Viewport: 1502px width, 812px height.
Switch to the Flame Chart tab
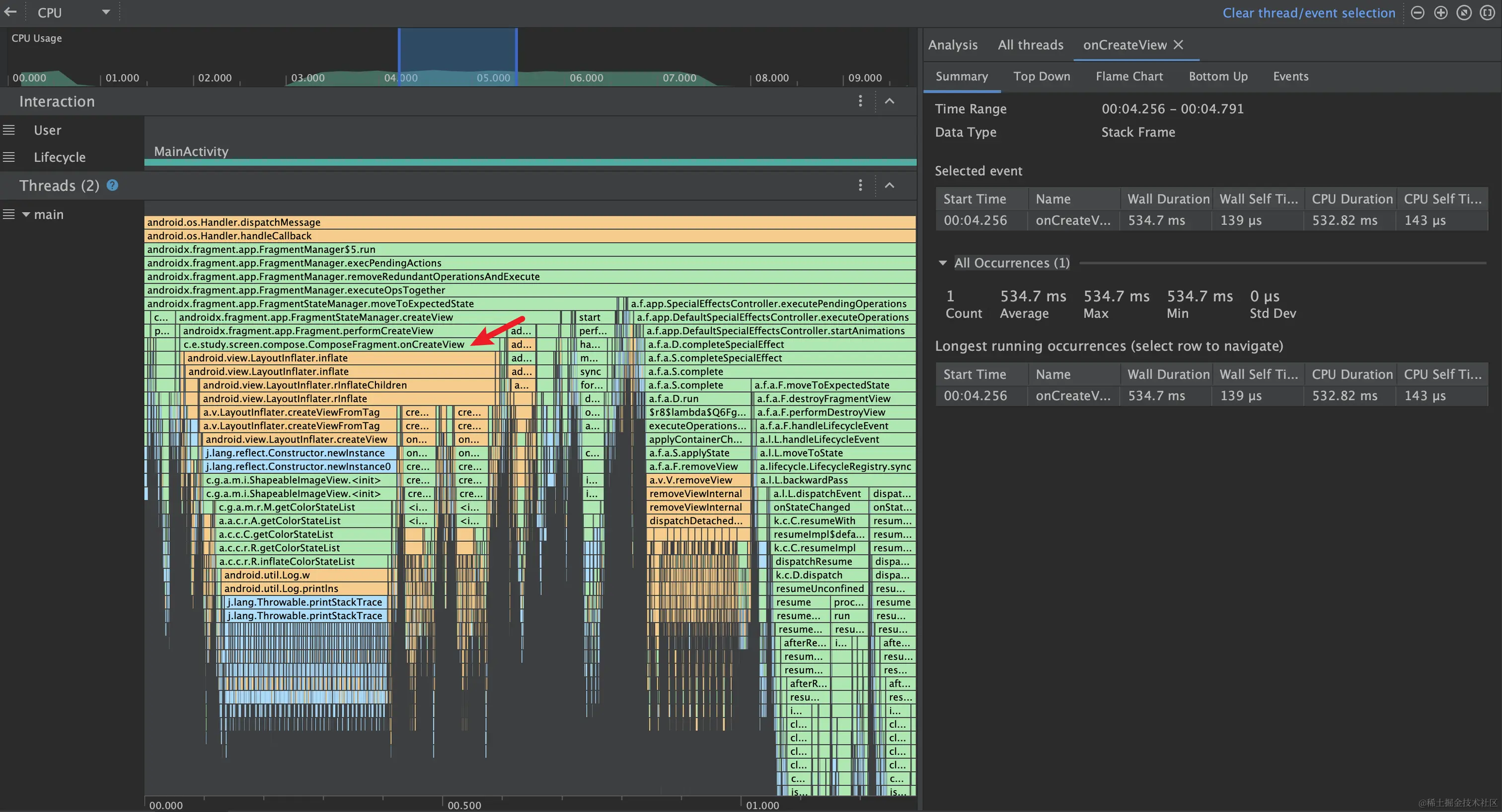pos(1129,76)
